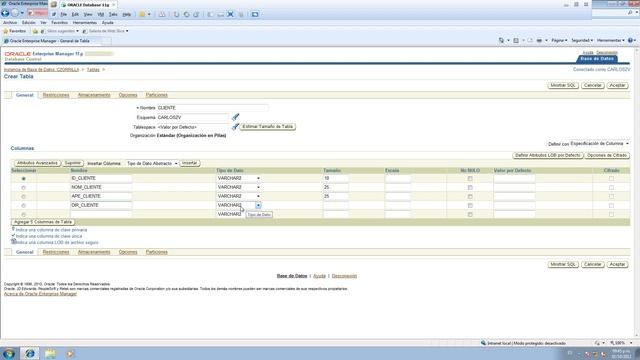Click the flashlight icon next to Tablespace
The image size is (640, 360).
click(235, 127)
